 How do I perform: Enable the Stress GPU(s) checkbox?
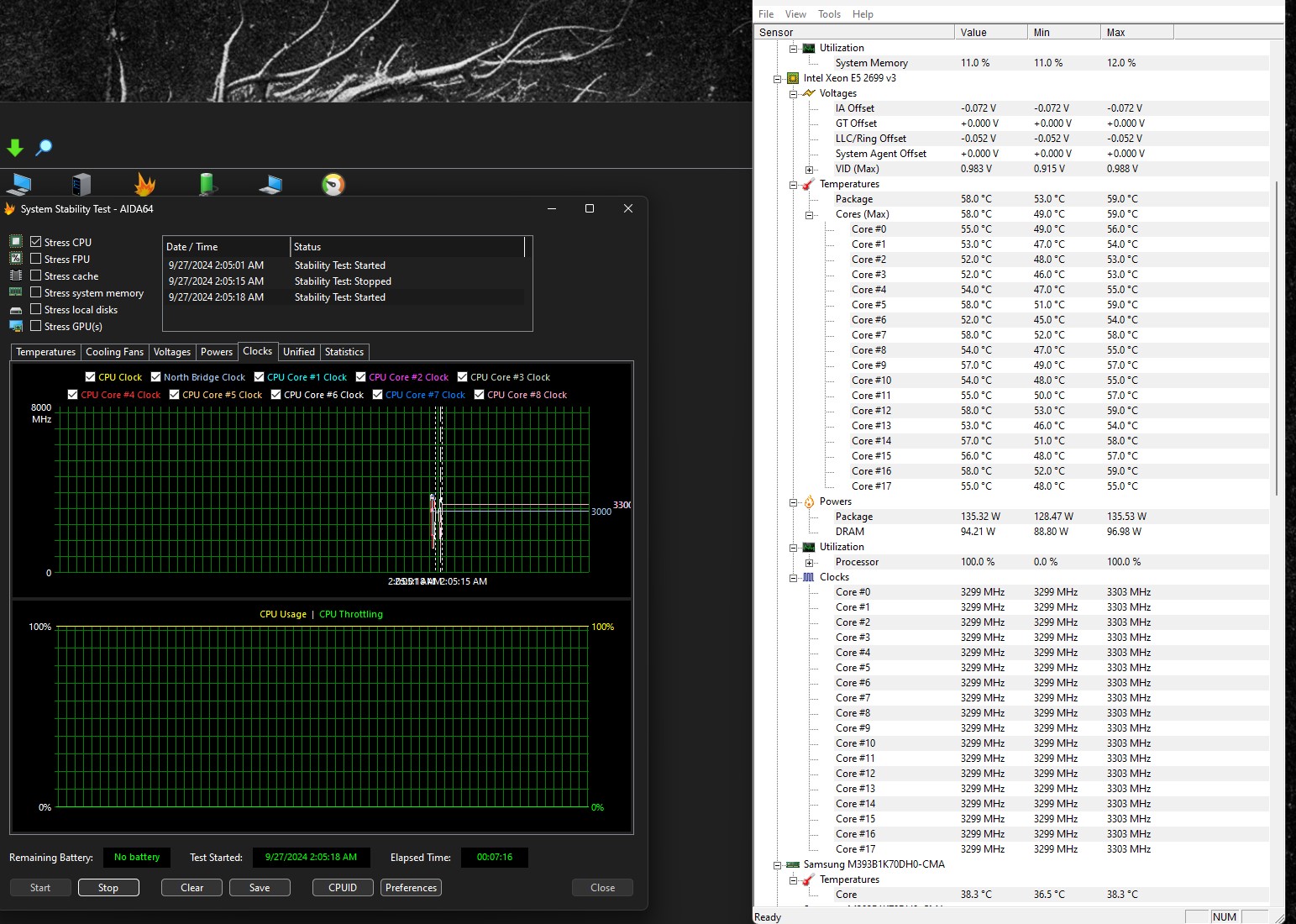click(35, 326)
